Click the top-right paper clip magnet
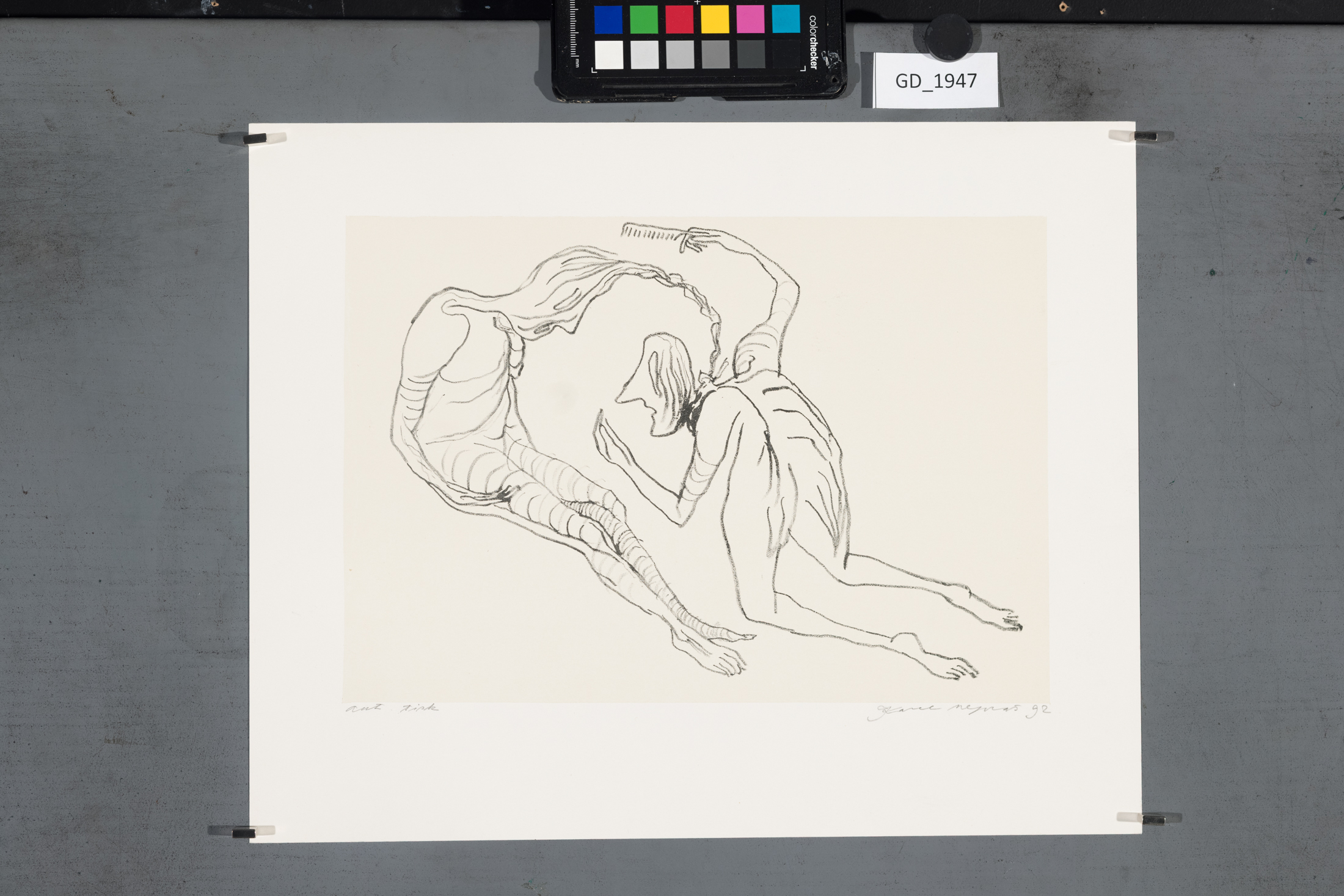This screenshot has height=896, width=1344. (1140, 136)
